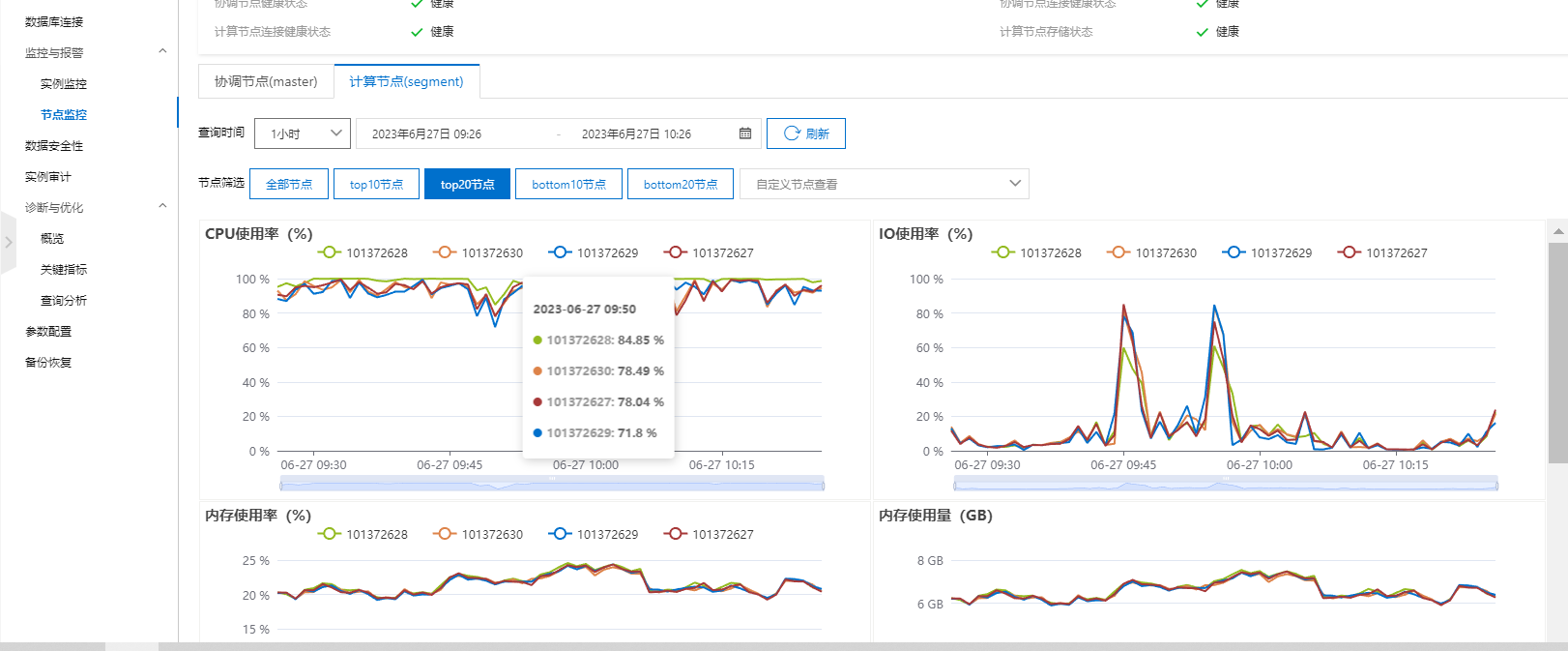The height and width of the screenshot is (651, 1568).
Task: Collapse the 监控与报警 sidebar section
Action: click(162, 52)
